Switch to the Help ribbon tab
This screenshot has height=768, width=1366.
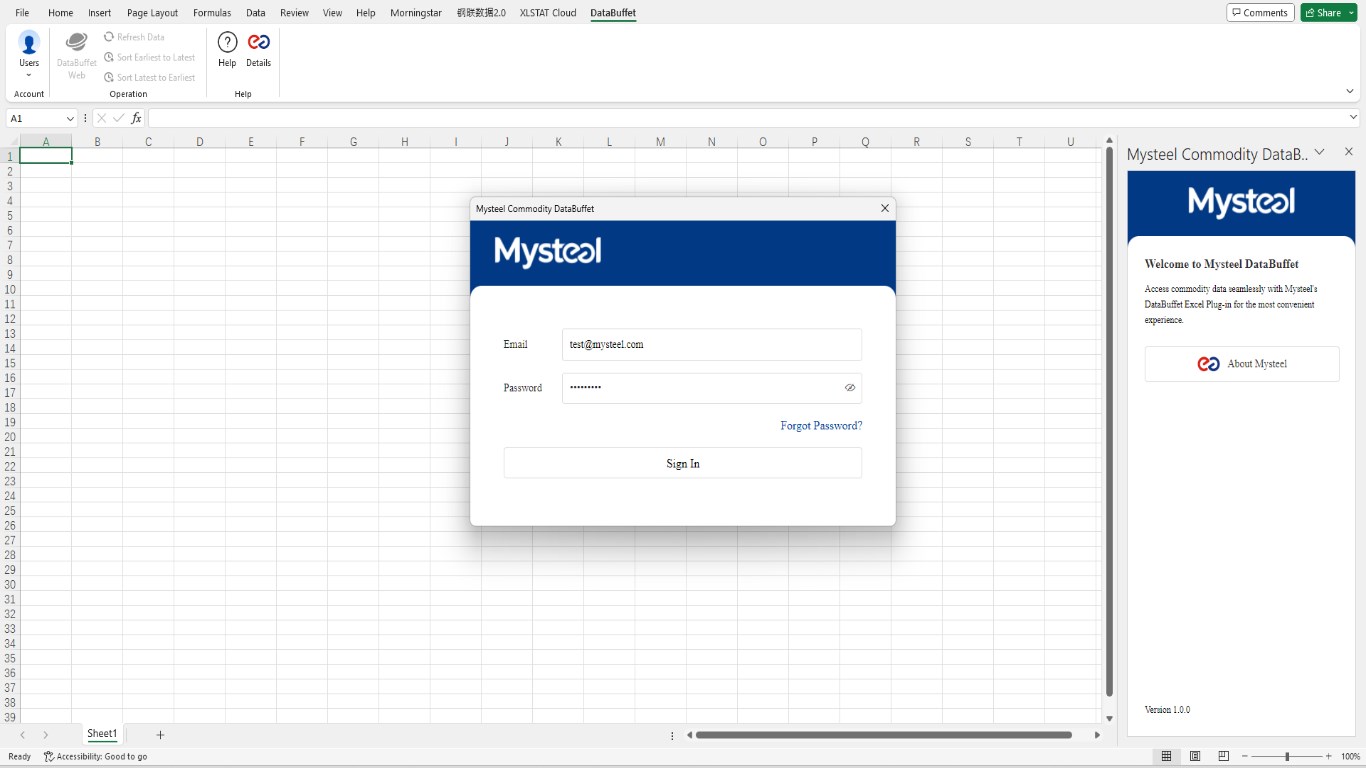tap(365, 13)
